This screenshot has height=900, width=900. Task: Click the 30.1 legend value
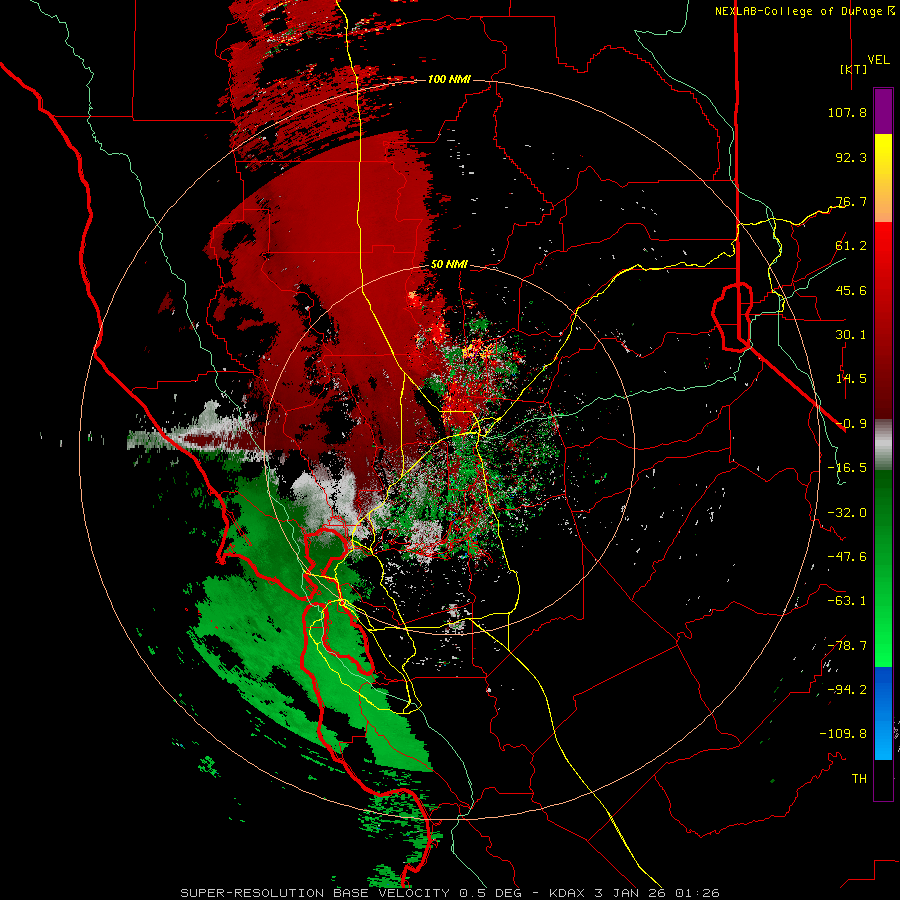coord(851,335)
